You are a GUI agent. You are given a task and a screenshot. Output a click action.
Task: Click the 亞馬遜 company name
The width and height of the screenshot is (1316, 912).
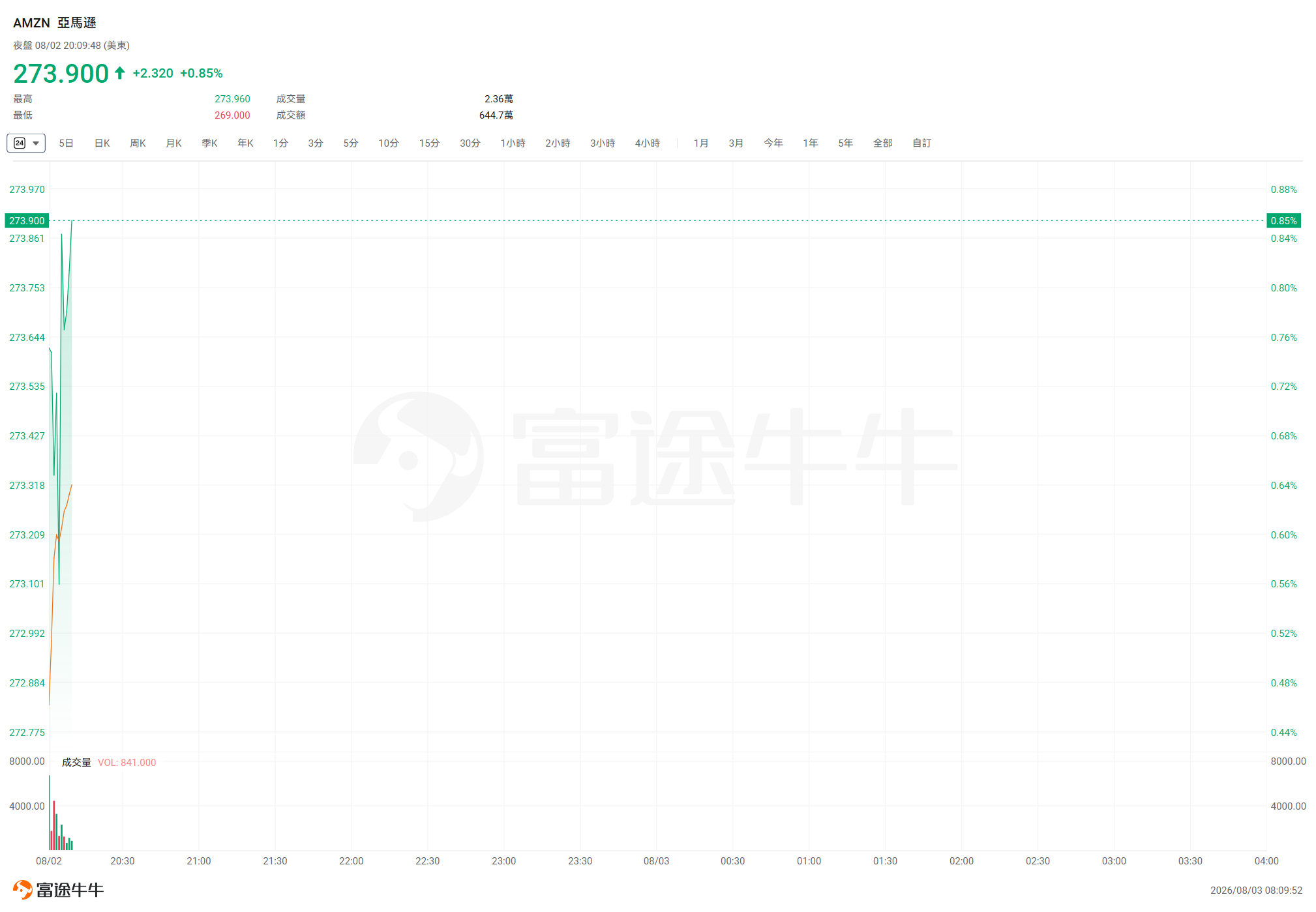pyautogui.click(x=77, y=23)
